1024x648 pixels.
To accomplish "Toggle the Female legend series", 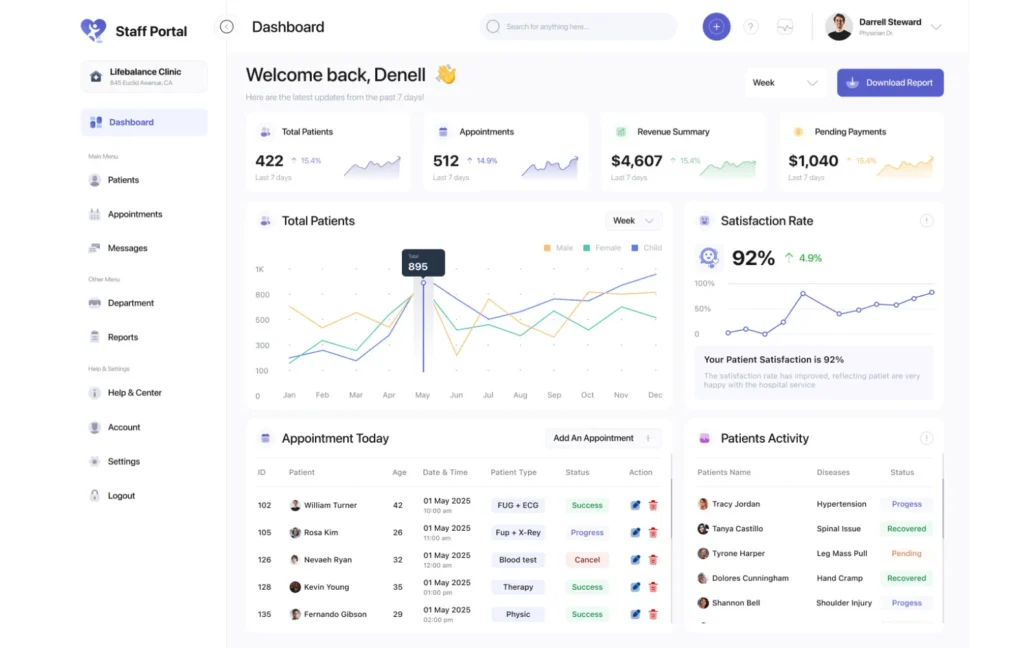I will tap(601, 248).
